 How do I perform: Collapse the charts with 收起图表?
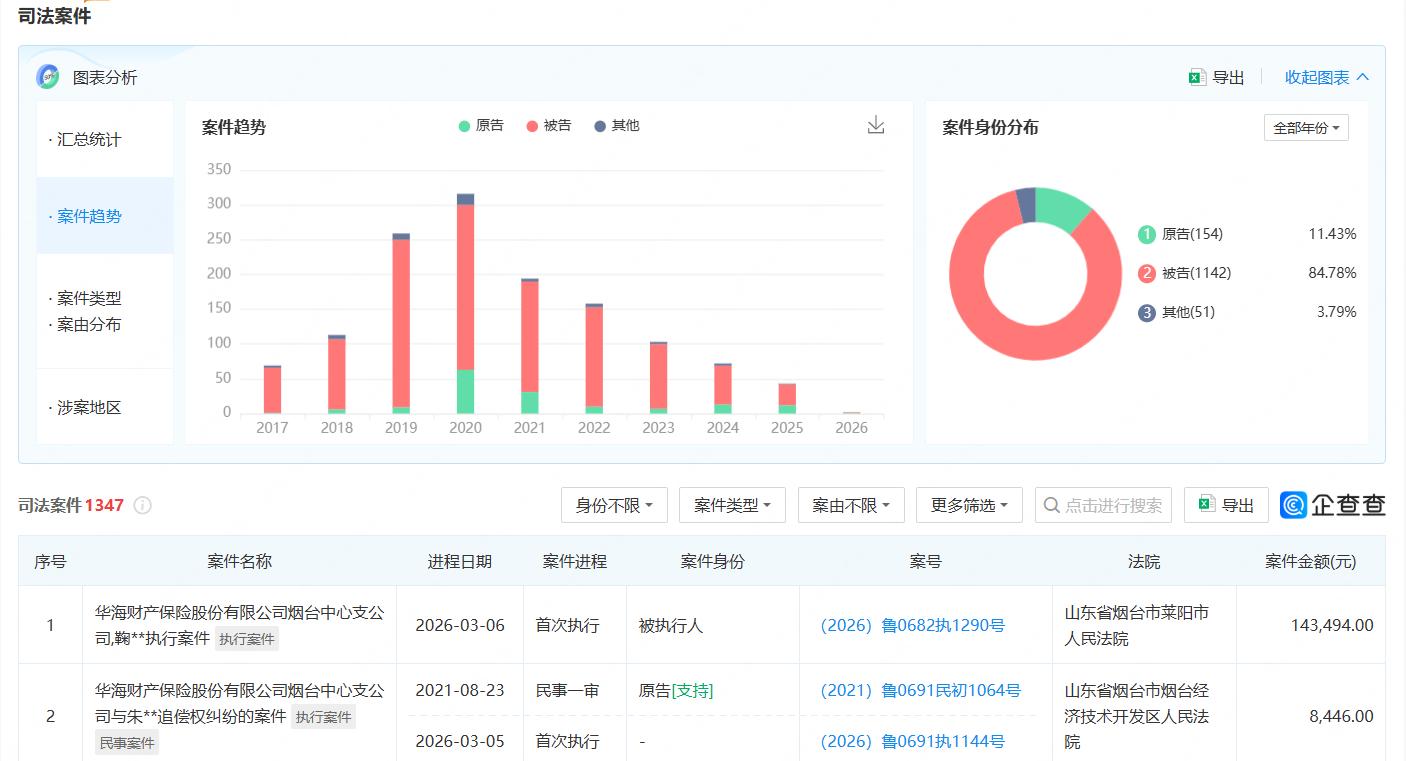(x=1326, y=78)
